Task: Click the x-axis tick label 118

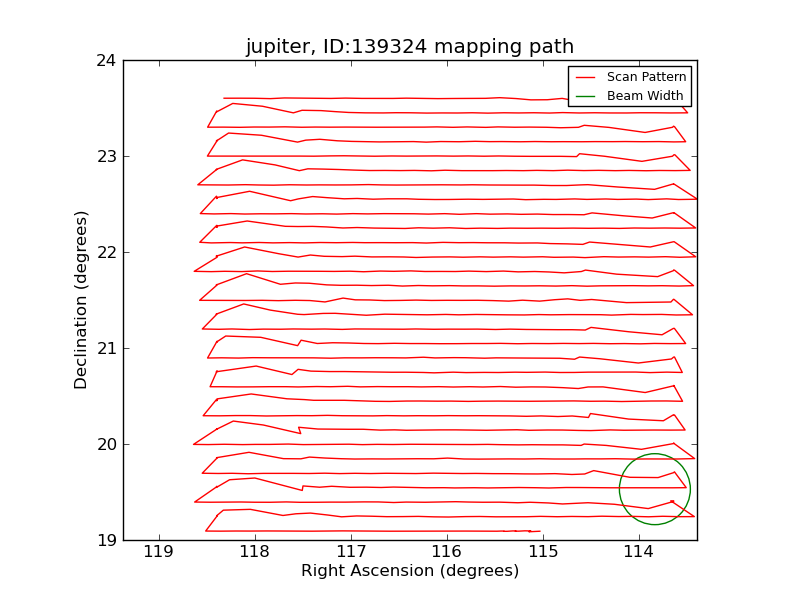Action: tap(254, 552)
